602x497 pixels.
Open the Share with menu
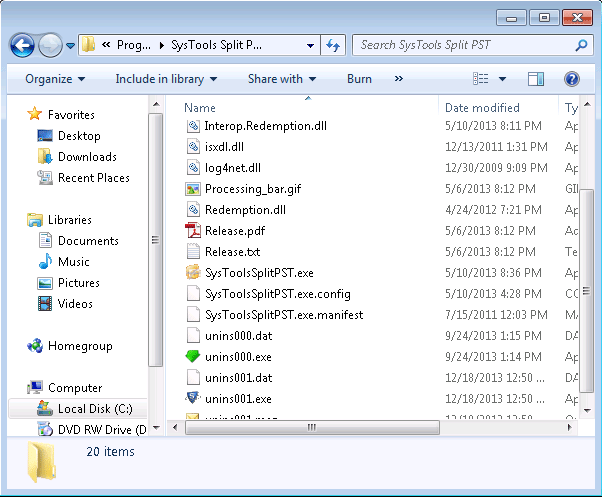282,79
